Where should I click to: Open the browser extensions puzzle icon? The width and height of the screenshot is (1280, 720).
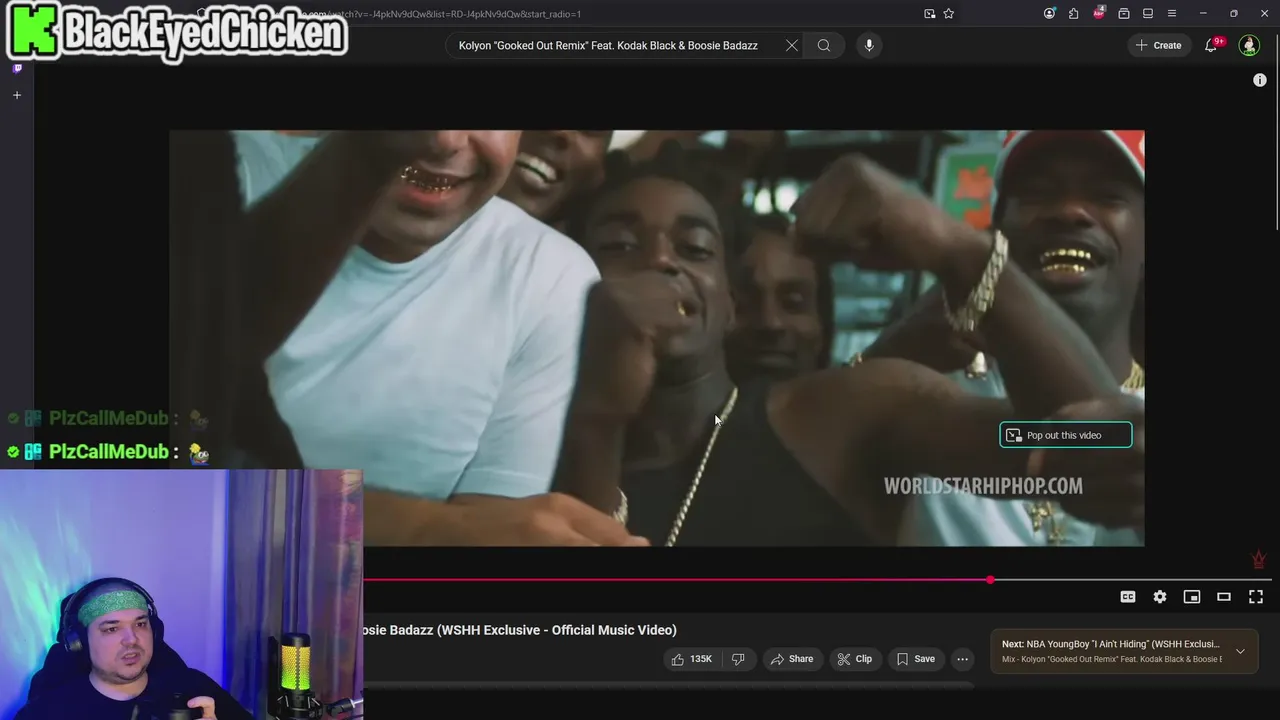[x=1073, y=14]
